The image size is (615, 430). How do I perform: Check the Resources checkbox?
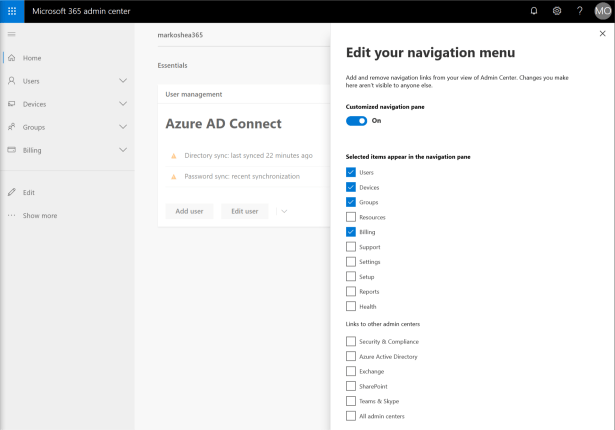(350, 217)
